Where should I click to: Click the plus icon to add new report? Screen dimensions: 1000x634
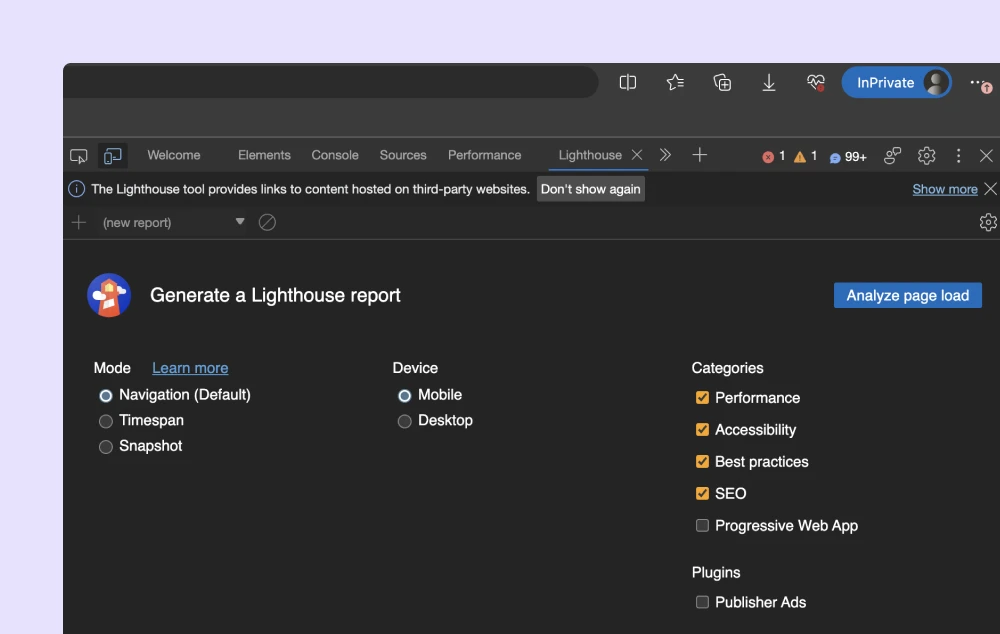(79, 222)
